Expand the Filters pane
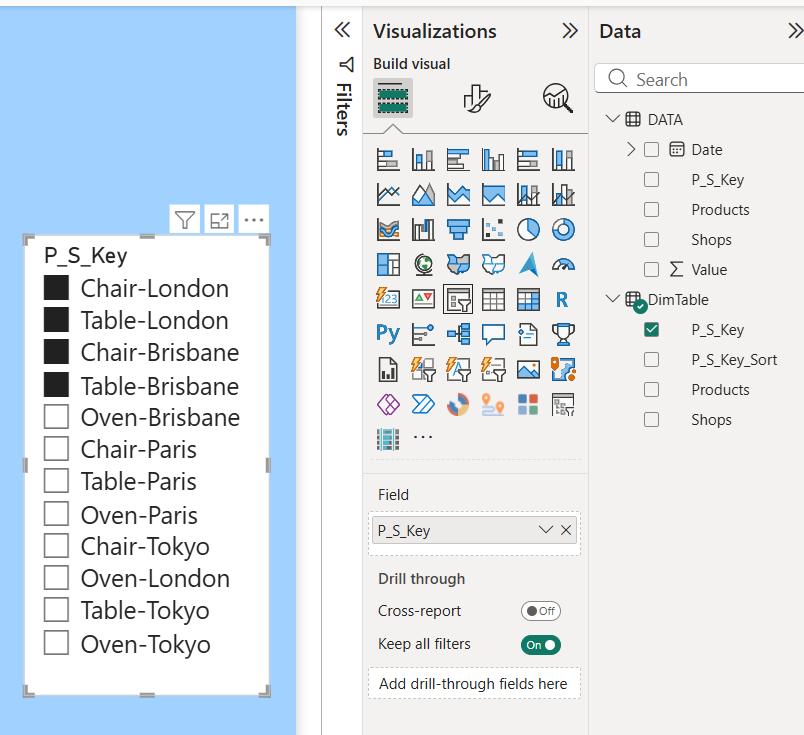 point(343,30)
